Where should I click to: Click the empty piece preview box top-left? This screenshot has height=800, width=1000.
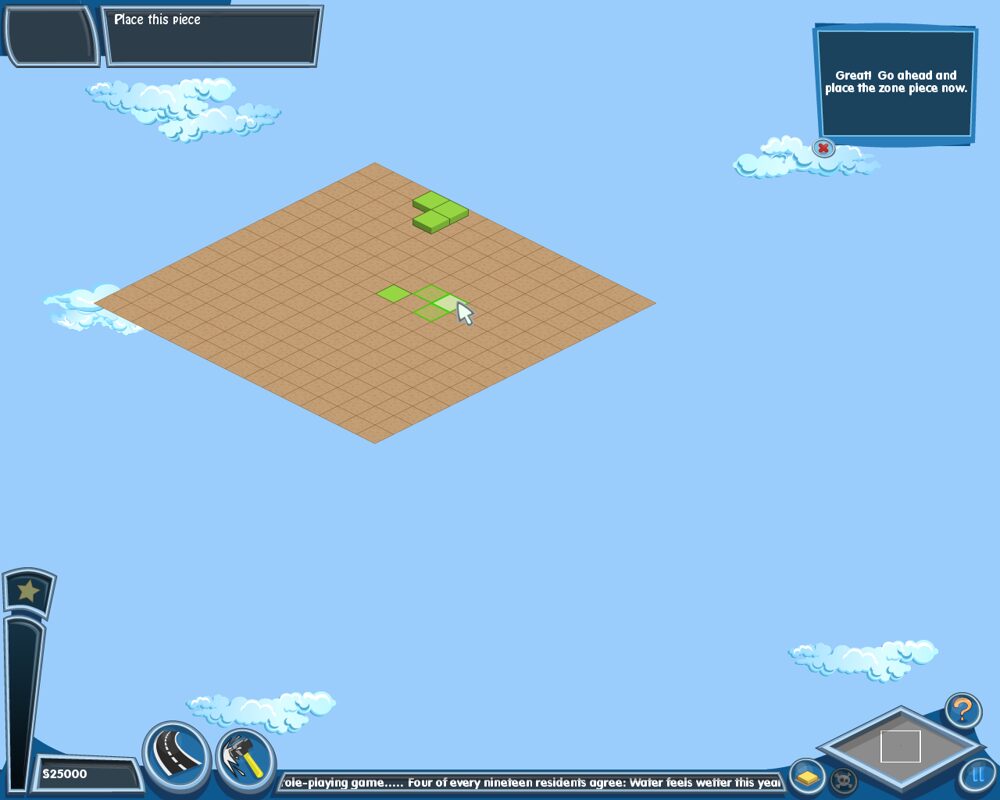tap(50, 35)
